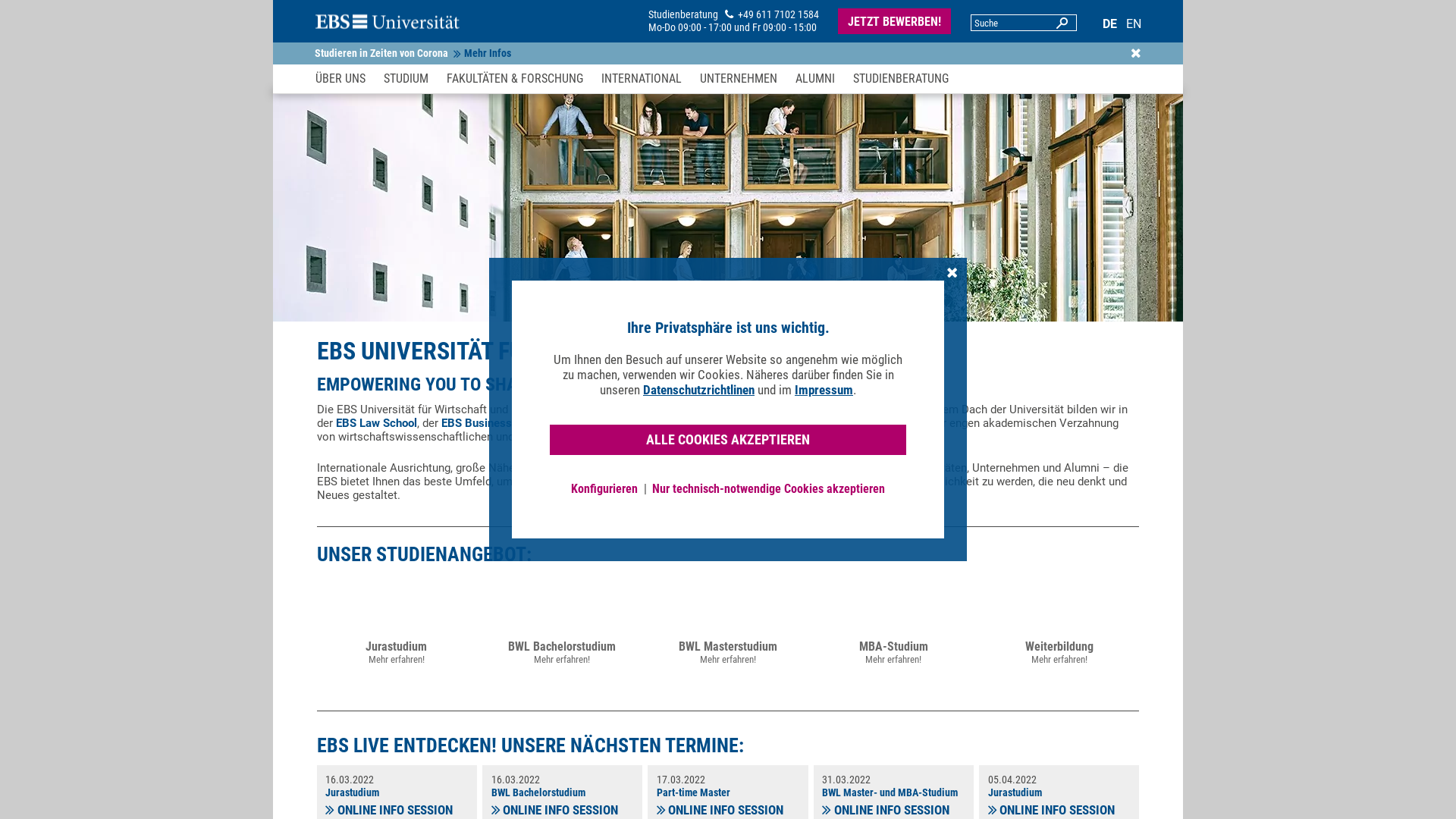Dismiss the Corona info banner

click(1136, 53)
